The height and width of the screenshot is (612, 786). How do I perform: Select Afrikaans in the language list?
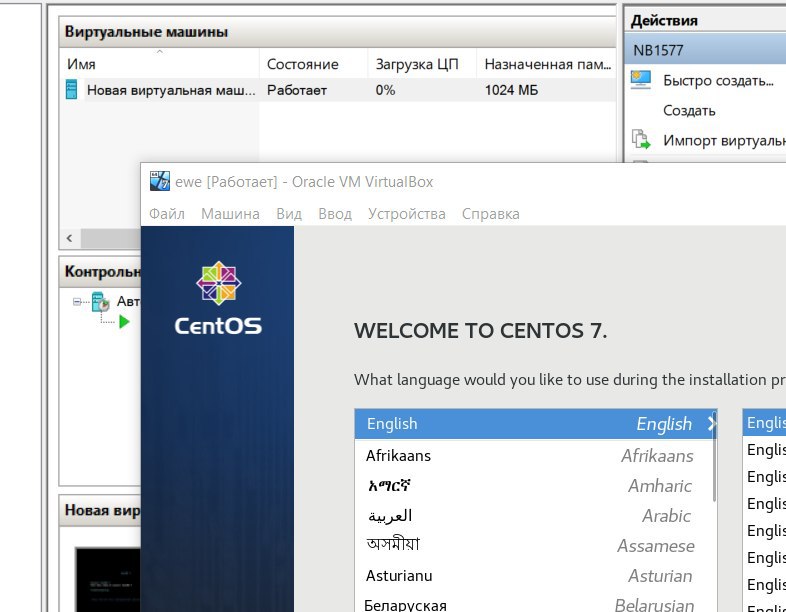point(536,456)
